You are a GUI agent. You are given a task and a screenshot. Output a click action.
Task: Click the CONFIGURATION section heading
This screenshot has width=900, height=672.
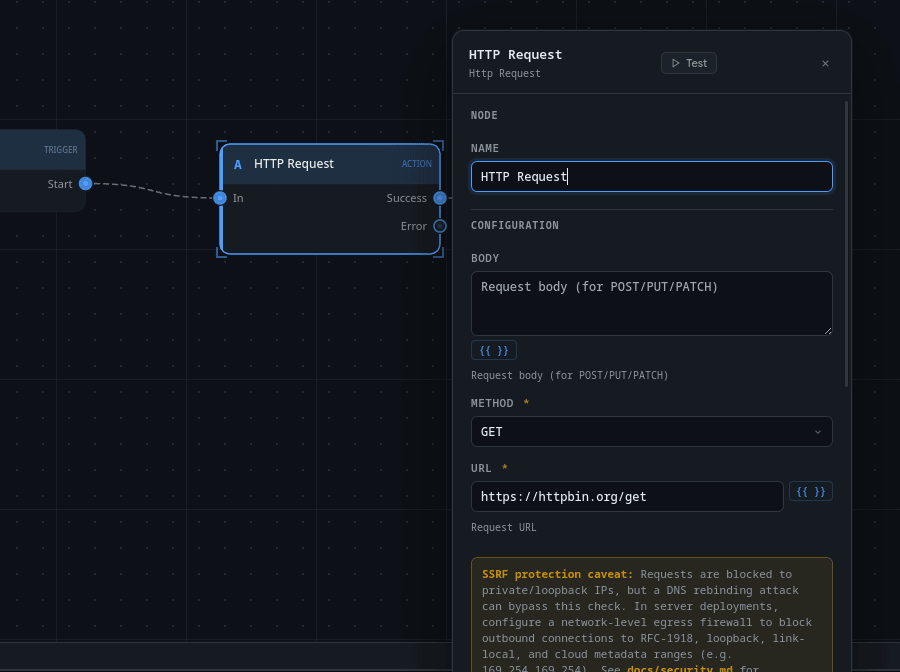[514, 226]
